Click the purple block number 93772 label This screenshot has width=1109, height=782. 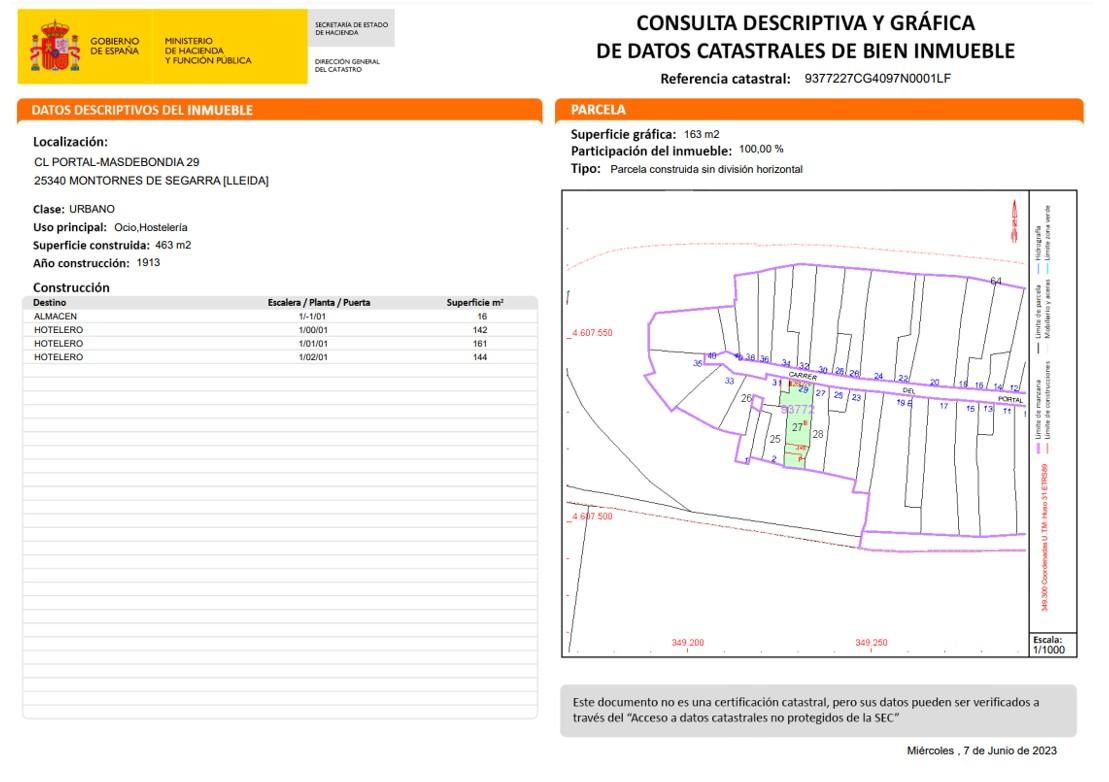pyautogui.click(x=797, y=410)
